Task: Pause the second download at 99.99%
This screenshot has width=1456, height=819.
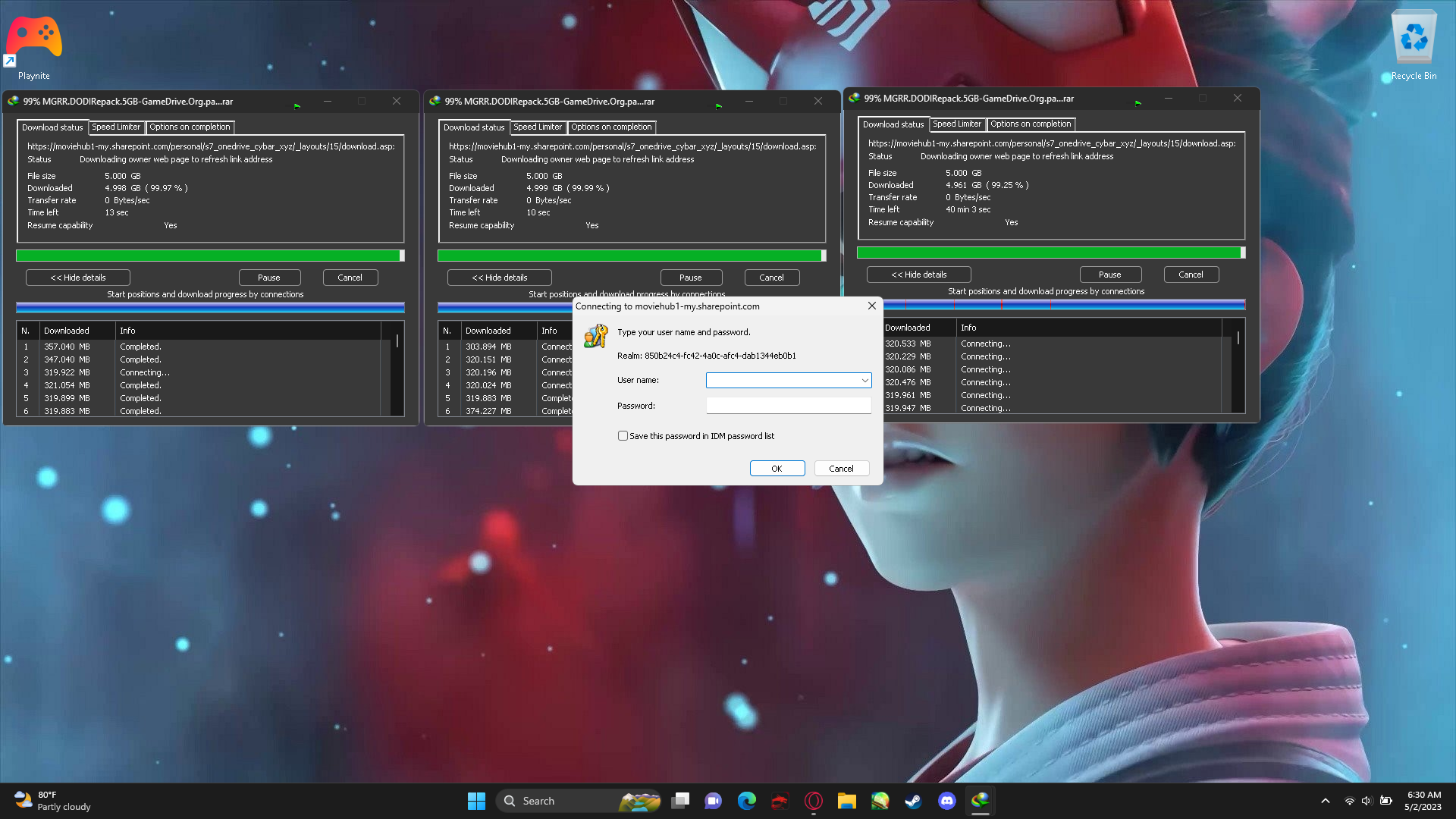Action: (x=691, y=278)
